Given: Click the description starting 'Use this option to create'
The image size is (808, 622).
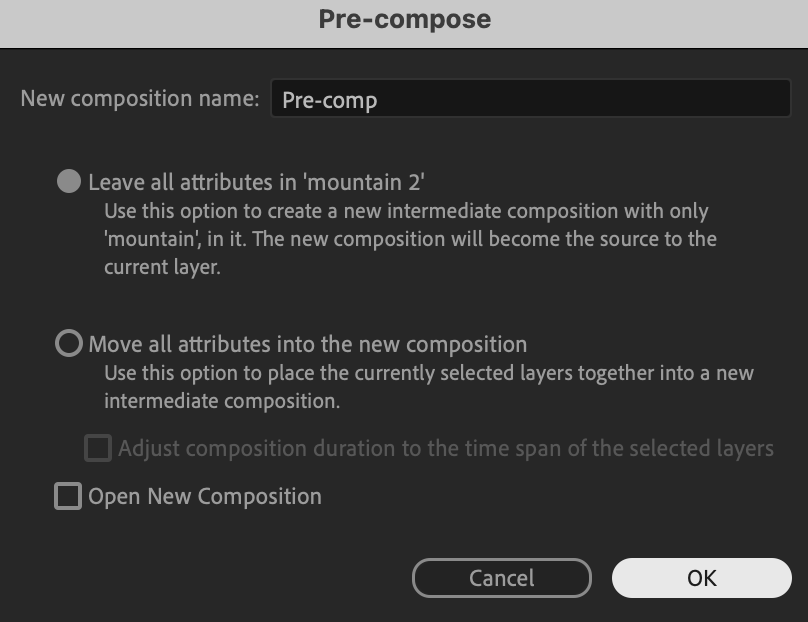Looking at the screenshot, I should point(410,239).
